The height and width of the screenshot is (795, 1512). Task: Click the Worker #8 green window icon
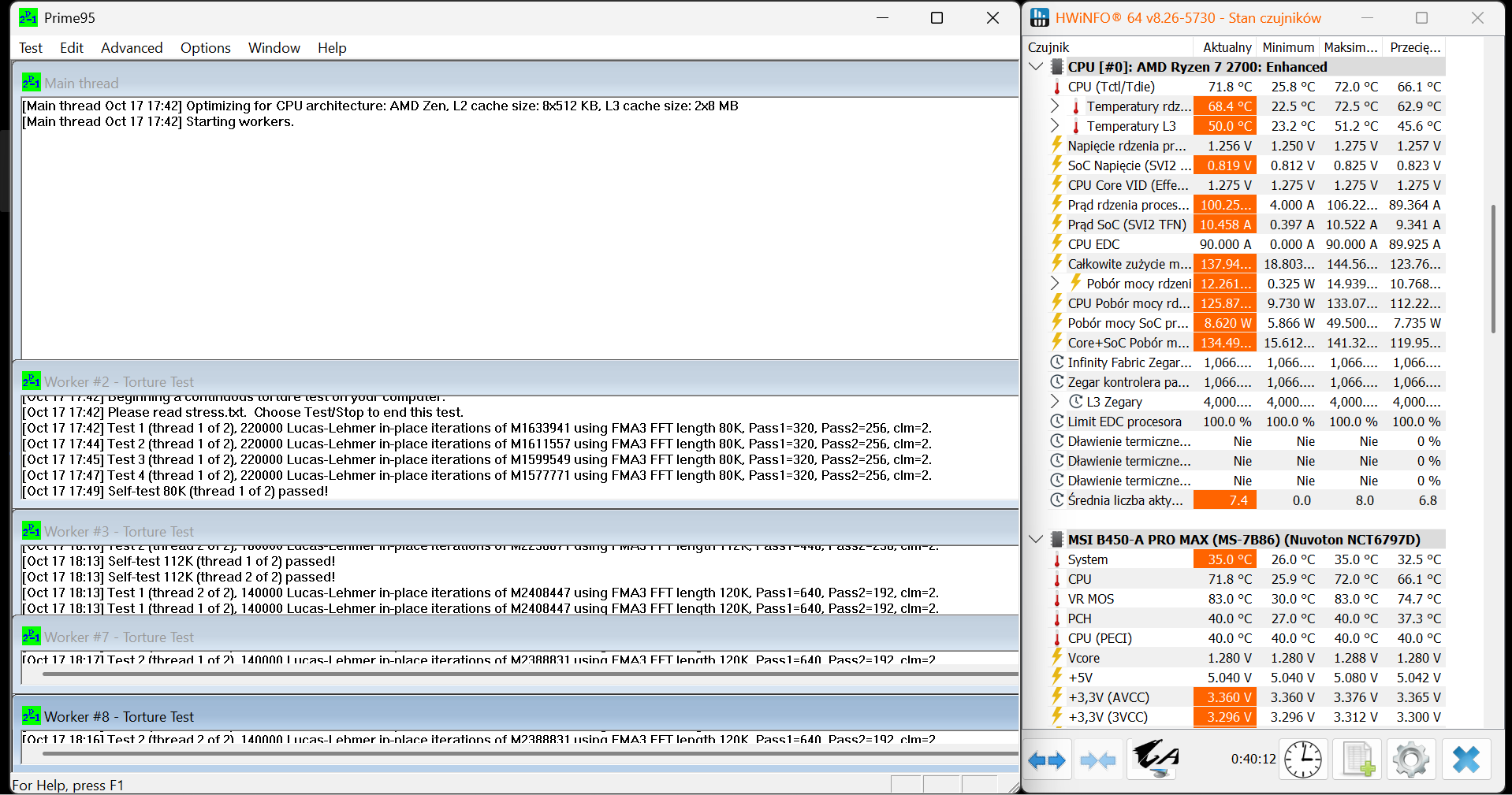point(31,716)
